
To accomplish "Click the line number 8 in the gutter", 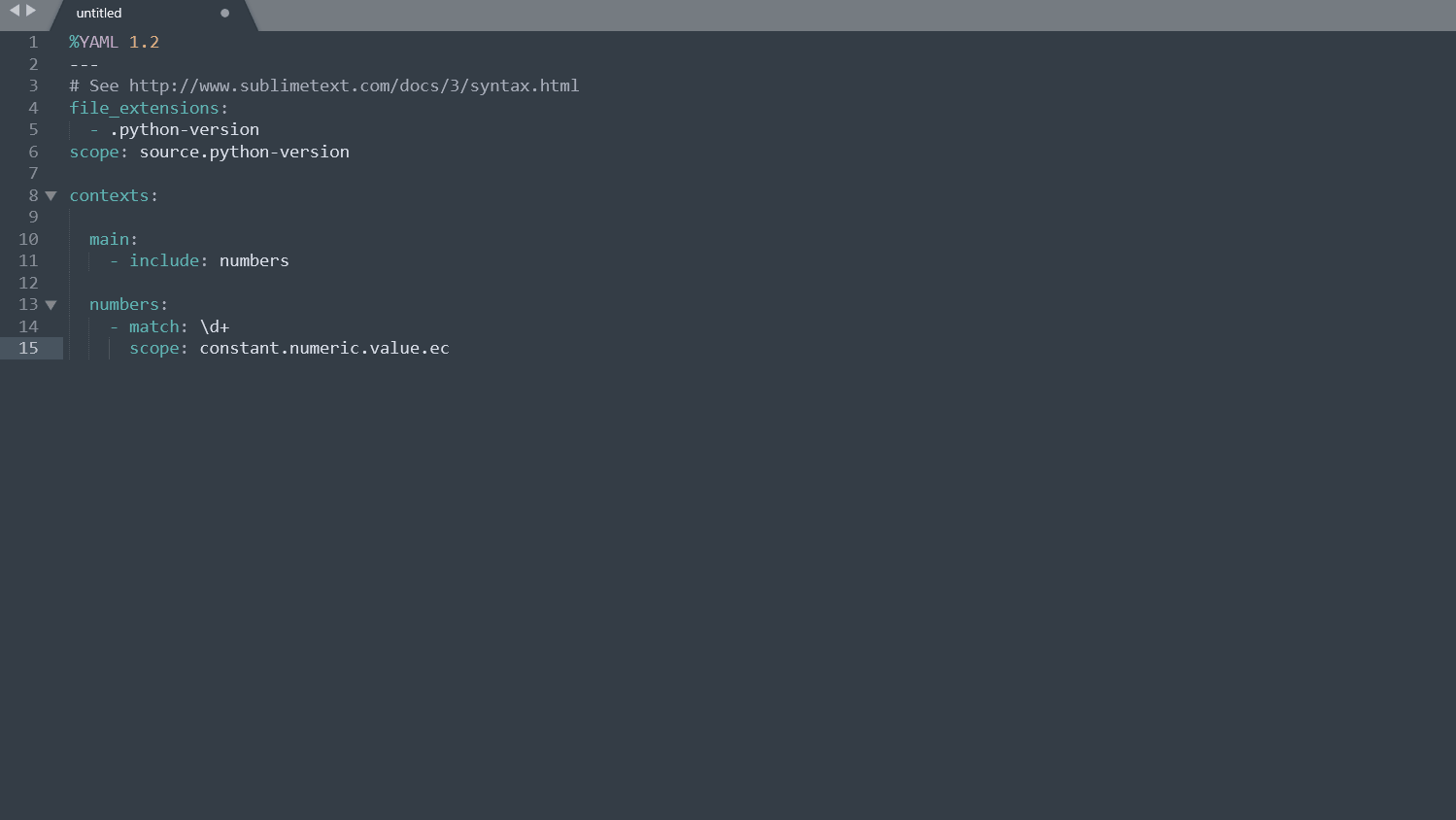I will tap(33, 195).
